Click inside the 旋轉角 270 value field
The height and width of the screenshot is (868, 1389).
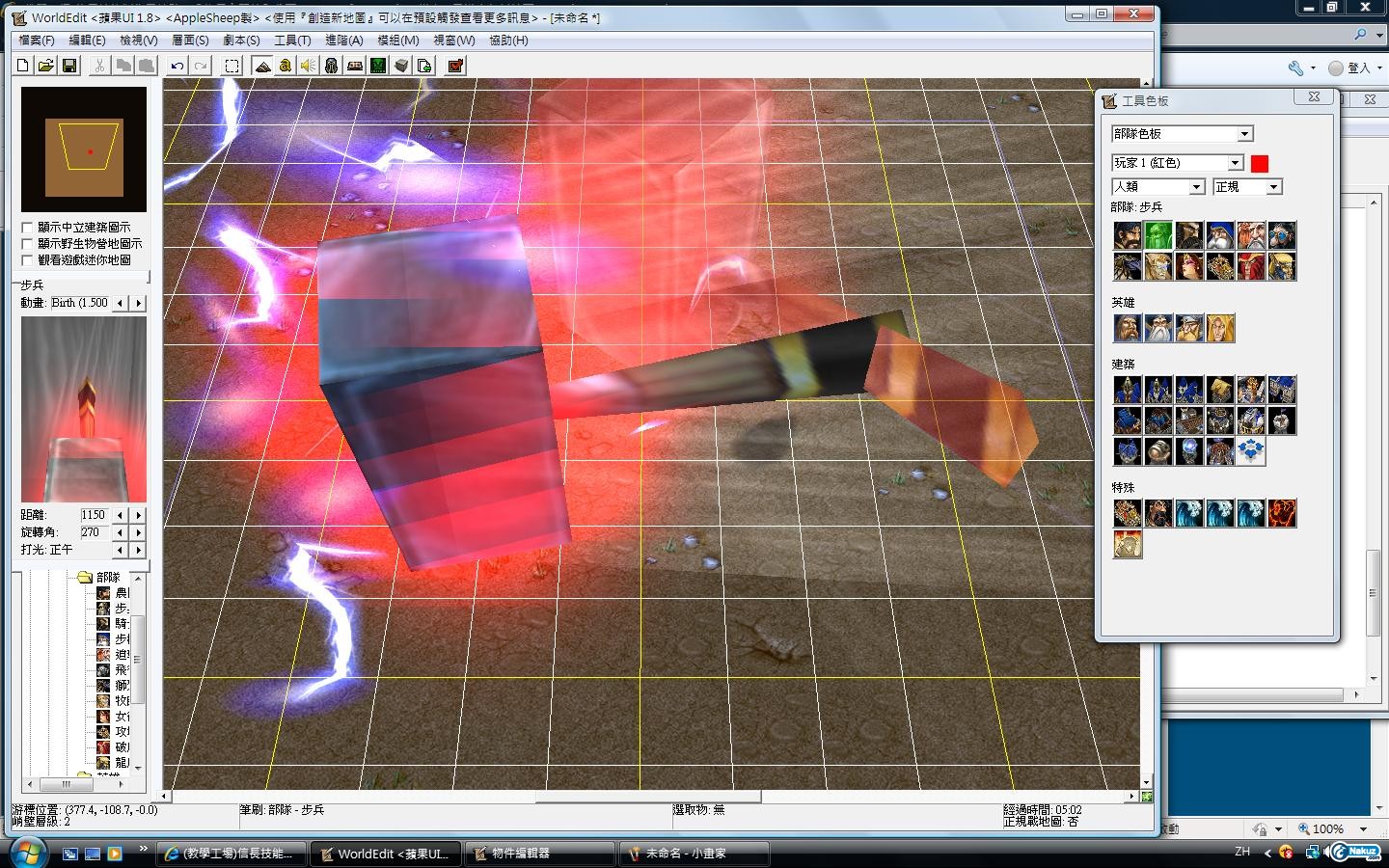click(95, 532)
